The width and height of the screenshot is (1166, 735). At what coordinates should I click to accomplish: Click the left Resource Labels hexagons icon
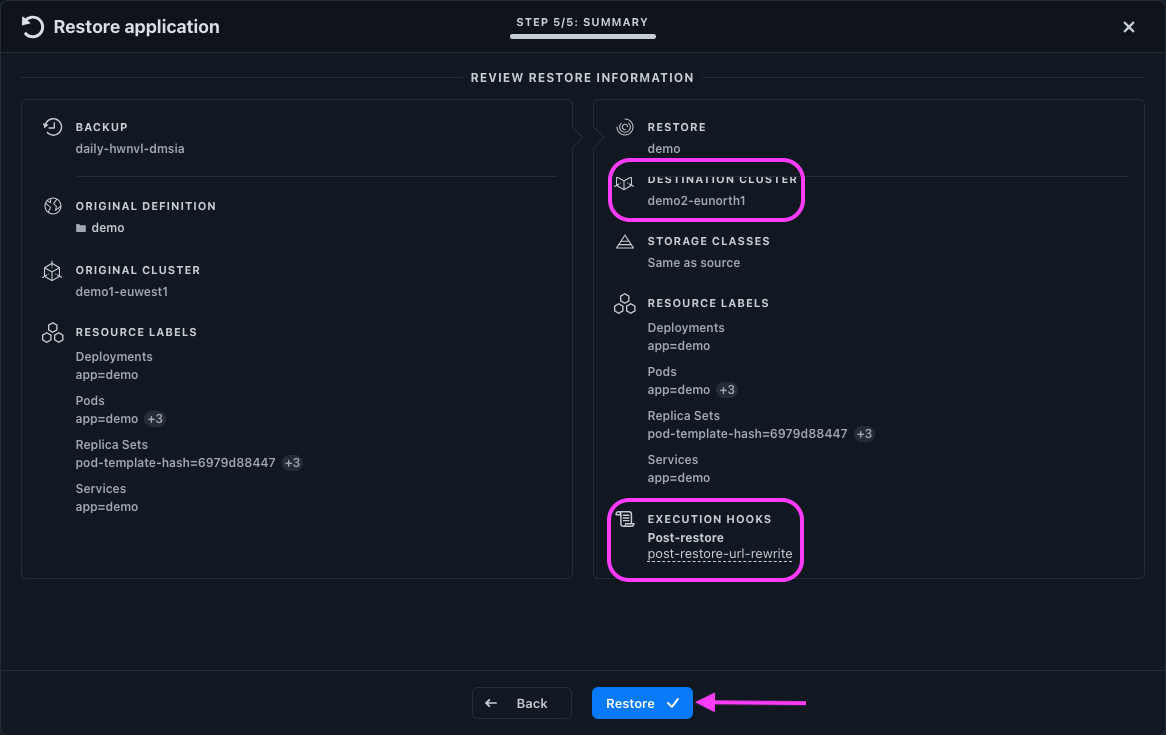point(53,333)
